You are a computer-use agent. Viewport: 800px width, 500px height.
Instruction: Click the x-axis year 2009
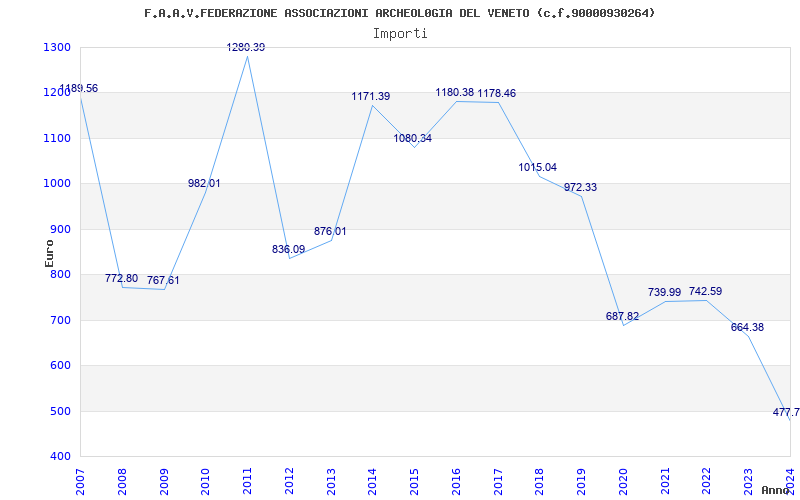click(x=163, y=482)
